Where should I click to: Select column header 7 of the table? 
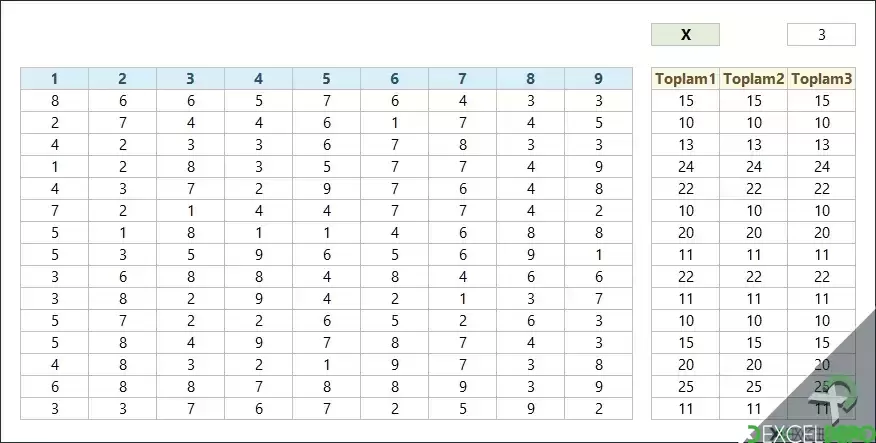coord(463,79)
